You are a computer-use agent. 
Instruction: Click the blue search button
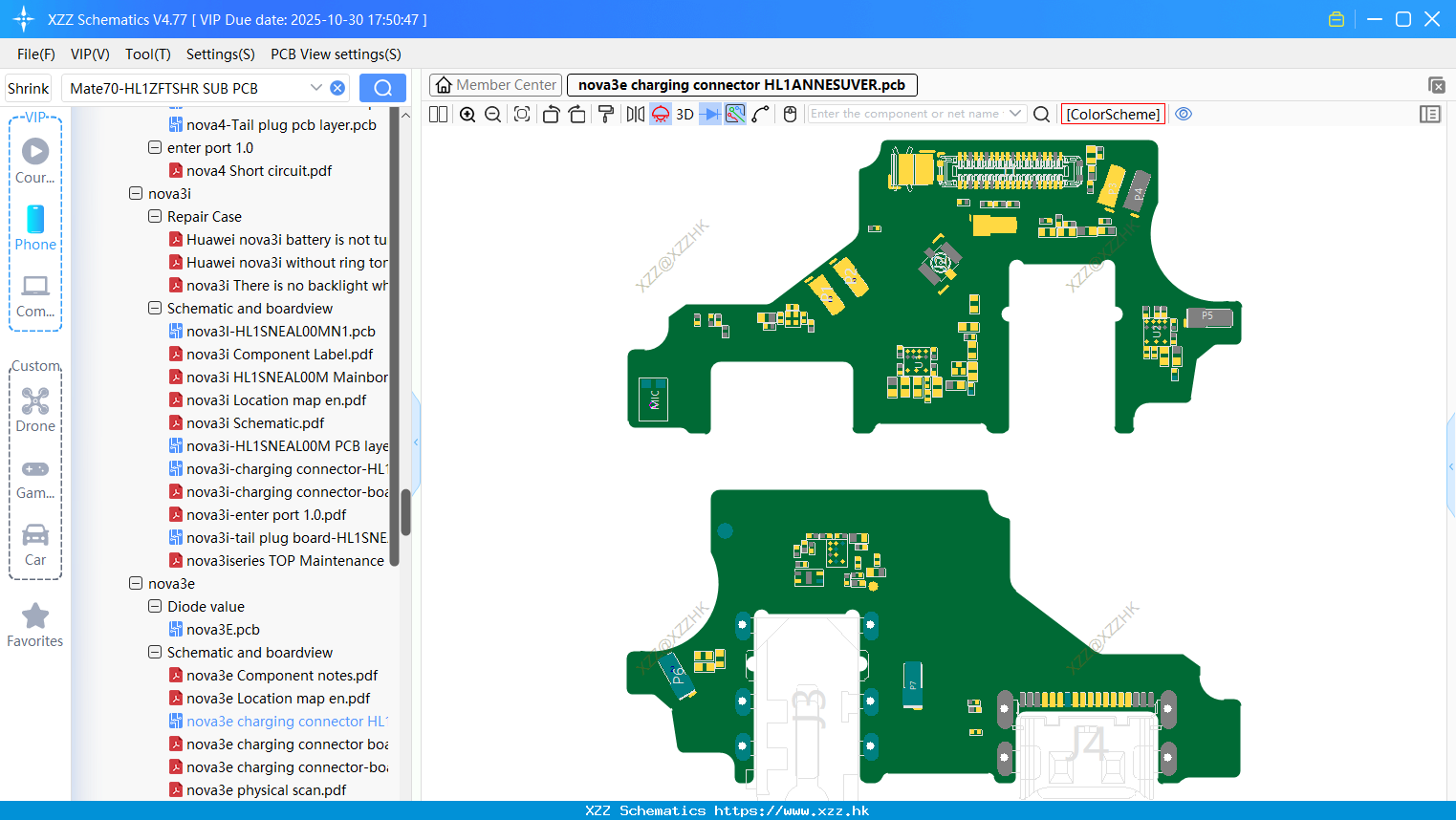[382, 88]
